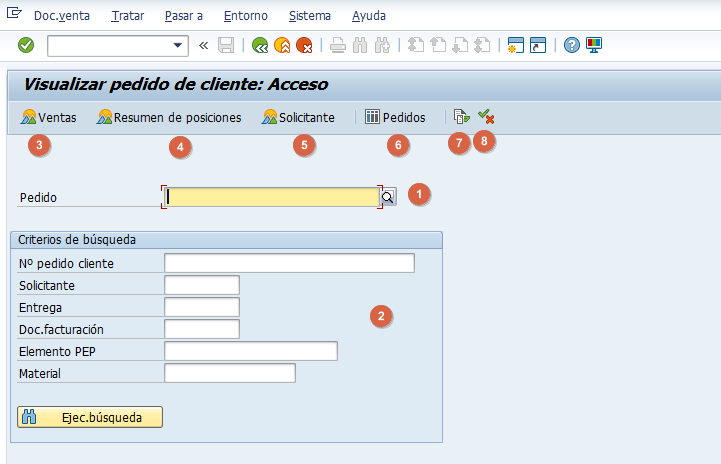Click the Nº pedido cliente field
Screen dimensions: 721x464
point(289,263)
